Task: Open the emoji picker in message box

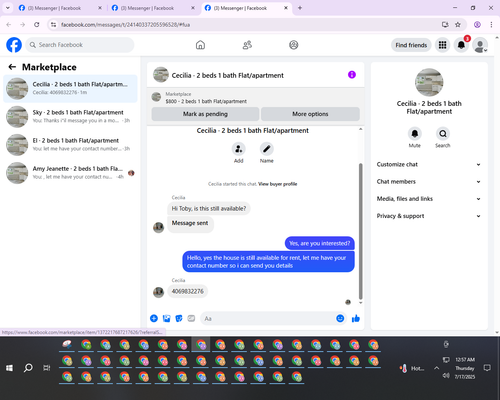Action: 340,318
